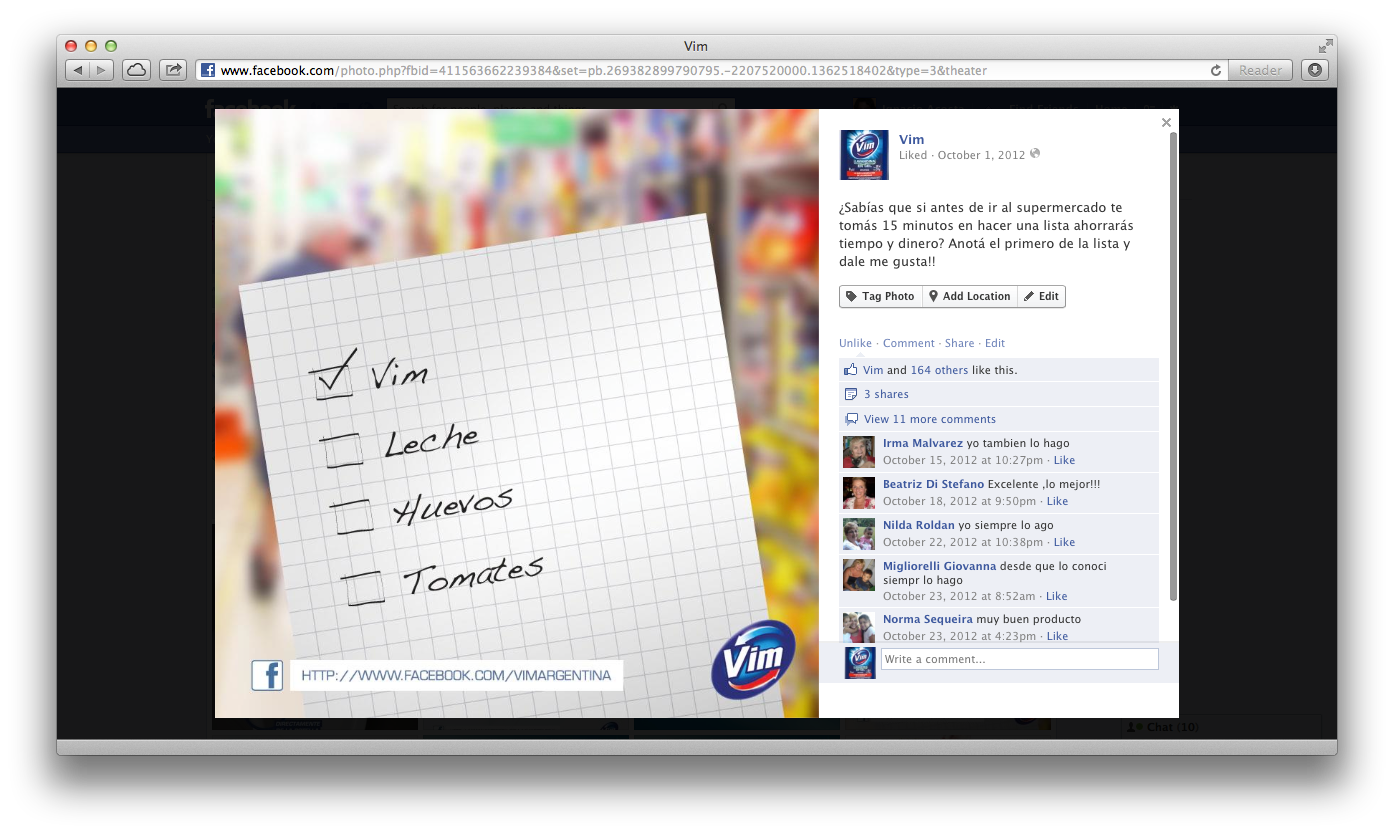
Task: Click the shares icon next to 3 shares
Action: 851,394
